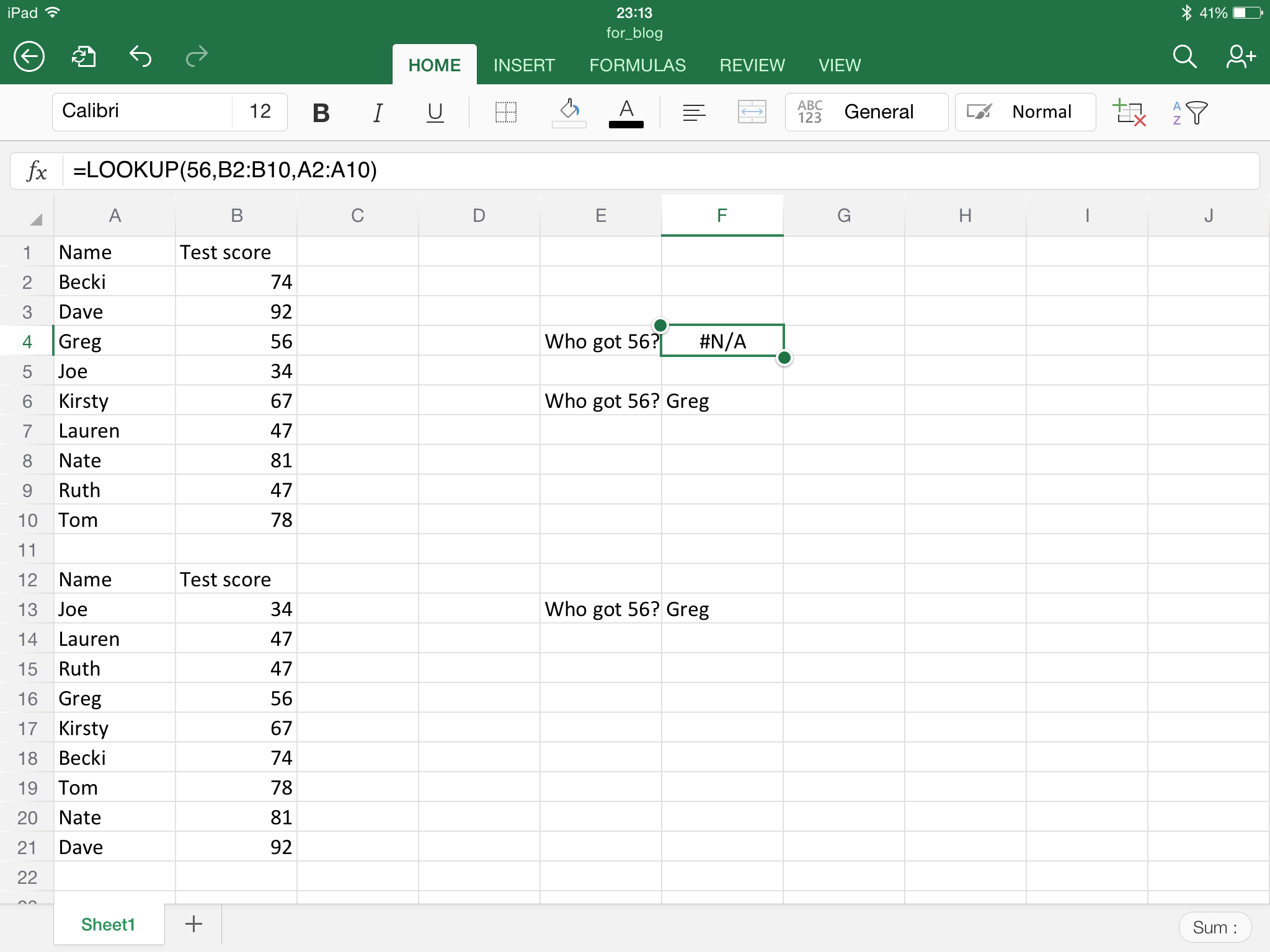Open the Calibri font name dropdown
Image resolution: width=1270 pixels, height=952 pixels.
pyautogui.click(x=143, y=112)
